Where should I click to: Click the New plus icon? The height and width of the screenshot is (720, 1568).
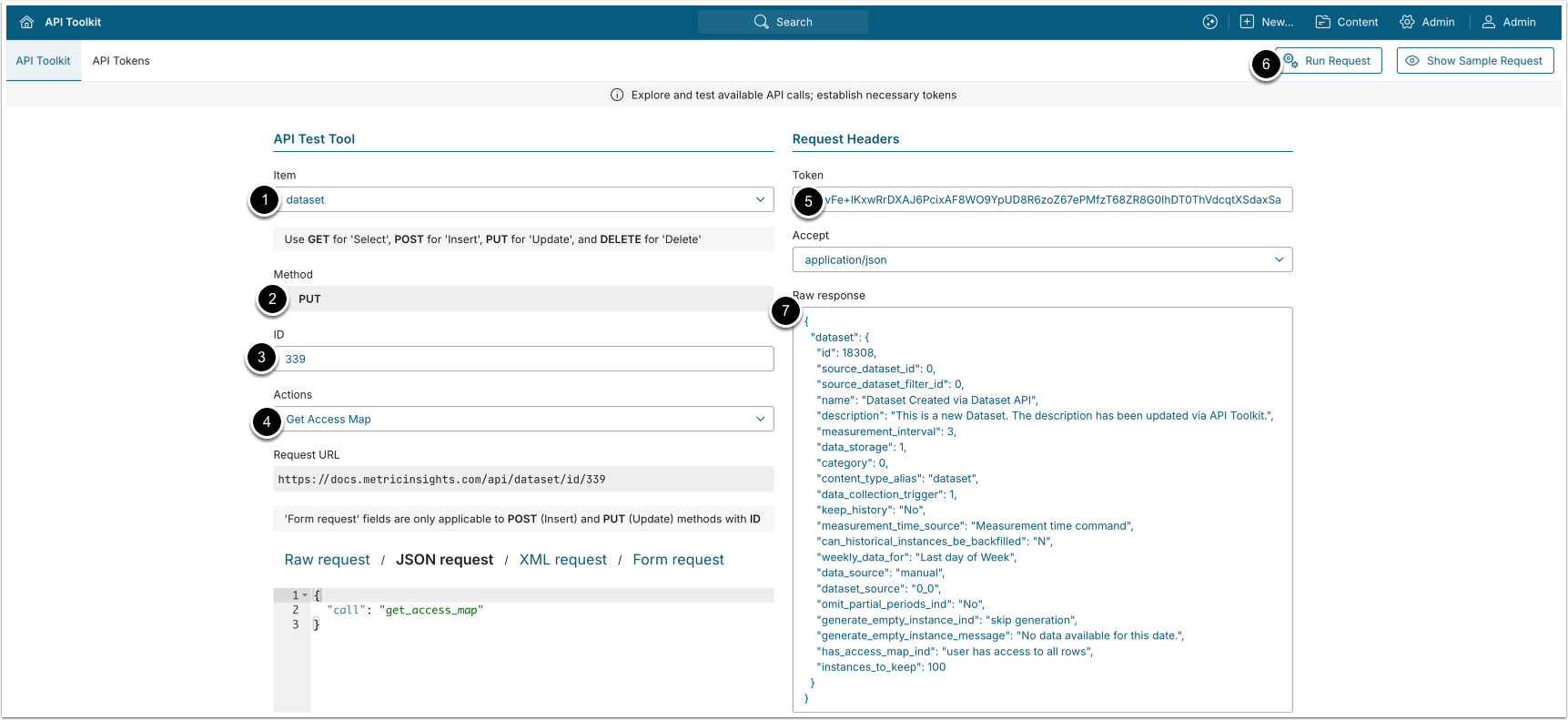click(x=1247, y=22)
